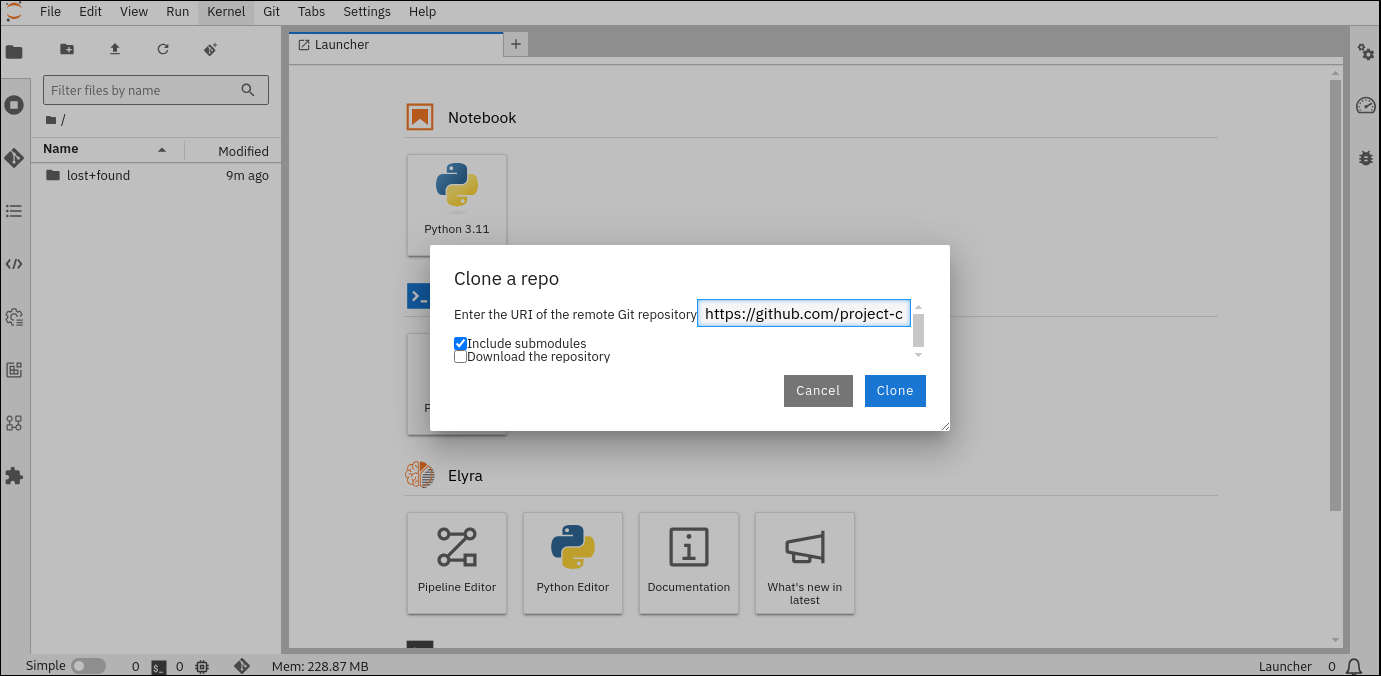The image size is (1381, 676).
Task: Cancel the Clone a repo dialog
Action: pos(818,391)
